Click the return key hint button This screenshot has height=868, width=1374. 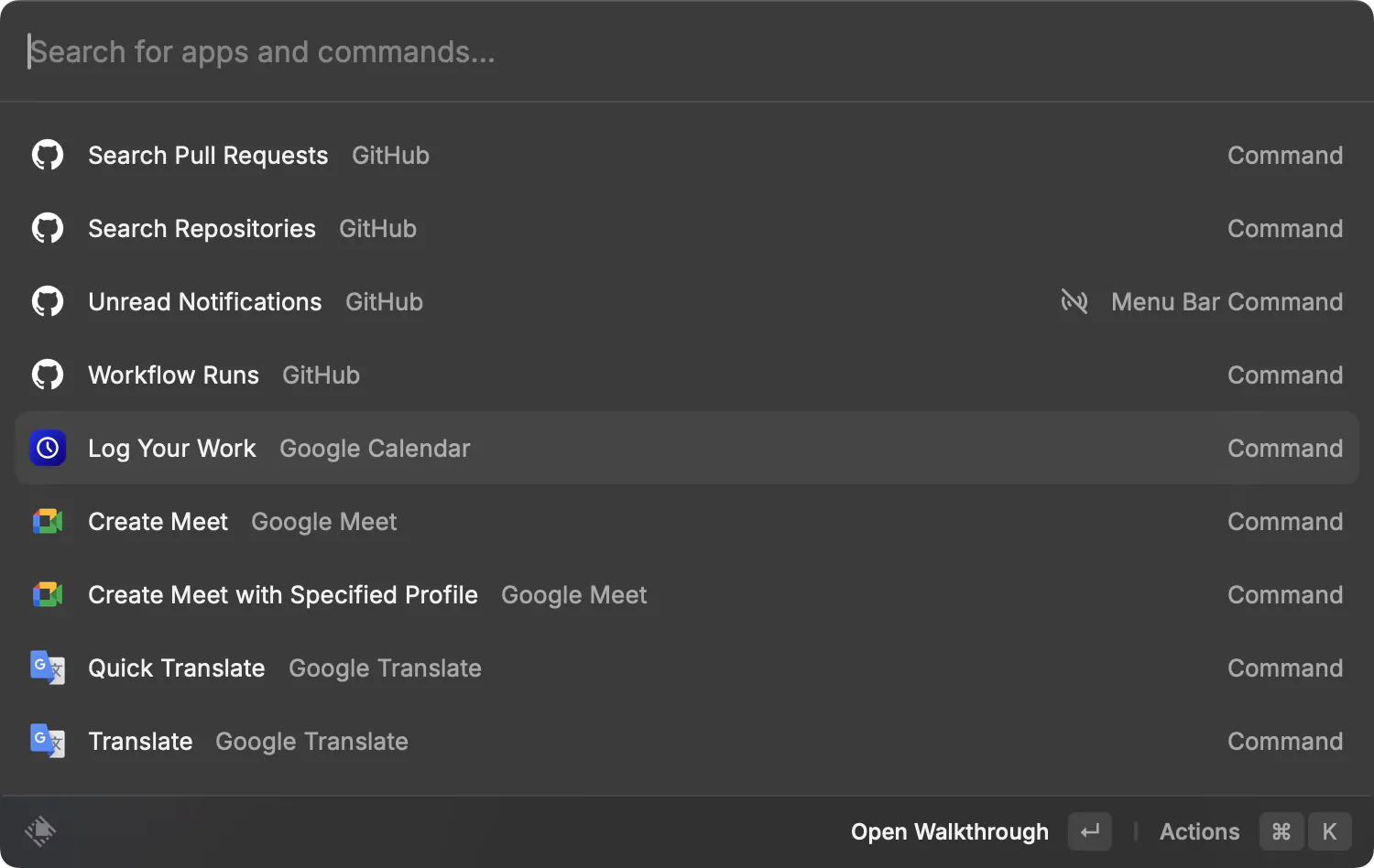[1090, 831]
